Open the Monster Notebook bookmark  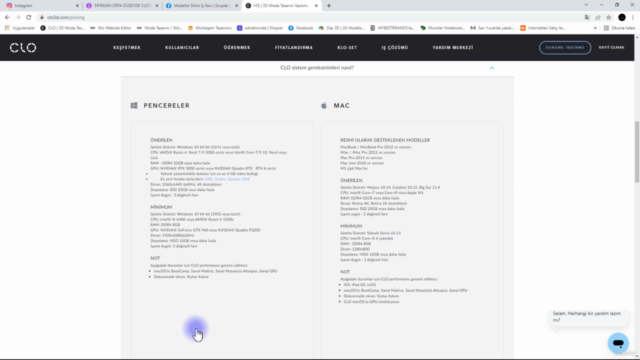[x=442, y=28]
